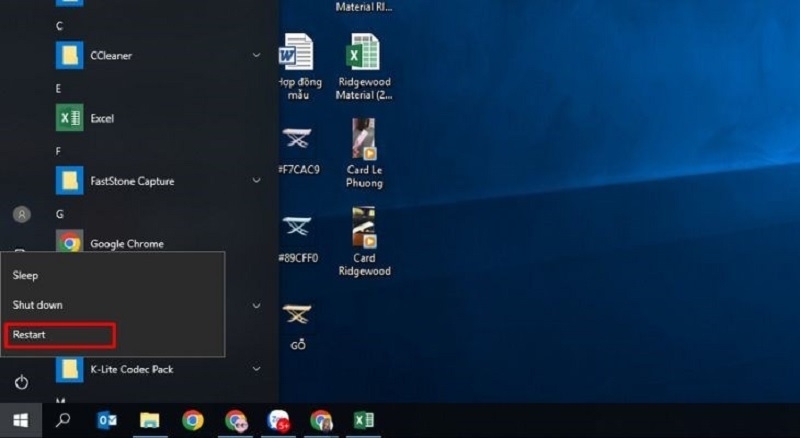Expand the FastStone Capture chevron
This screenshot has height=438, width=800.
tap(257, 180)
